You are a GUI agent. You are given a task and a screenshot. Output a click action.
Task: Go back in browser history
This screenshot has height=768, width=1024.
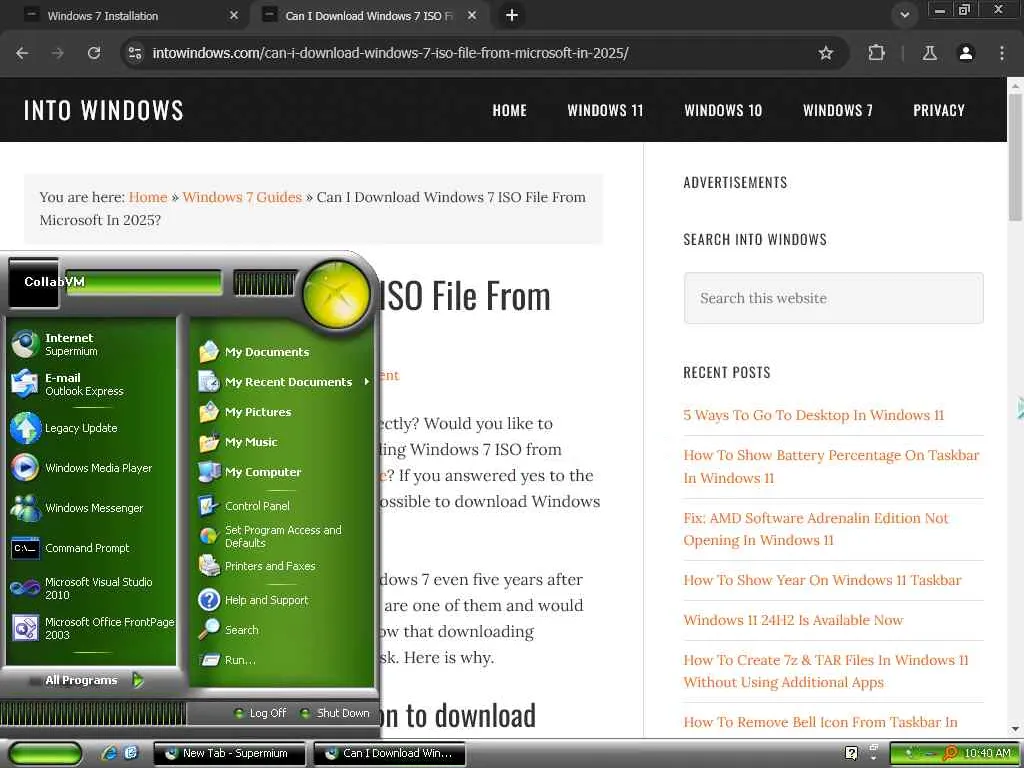click(22, 53)
